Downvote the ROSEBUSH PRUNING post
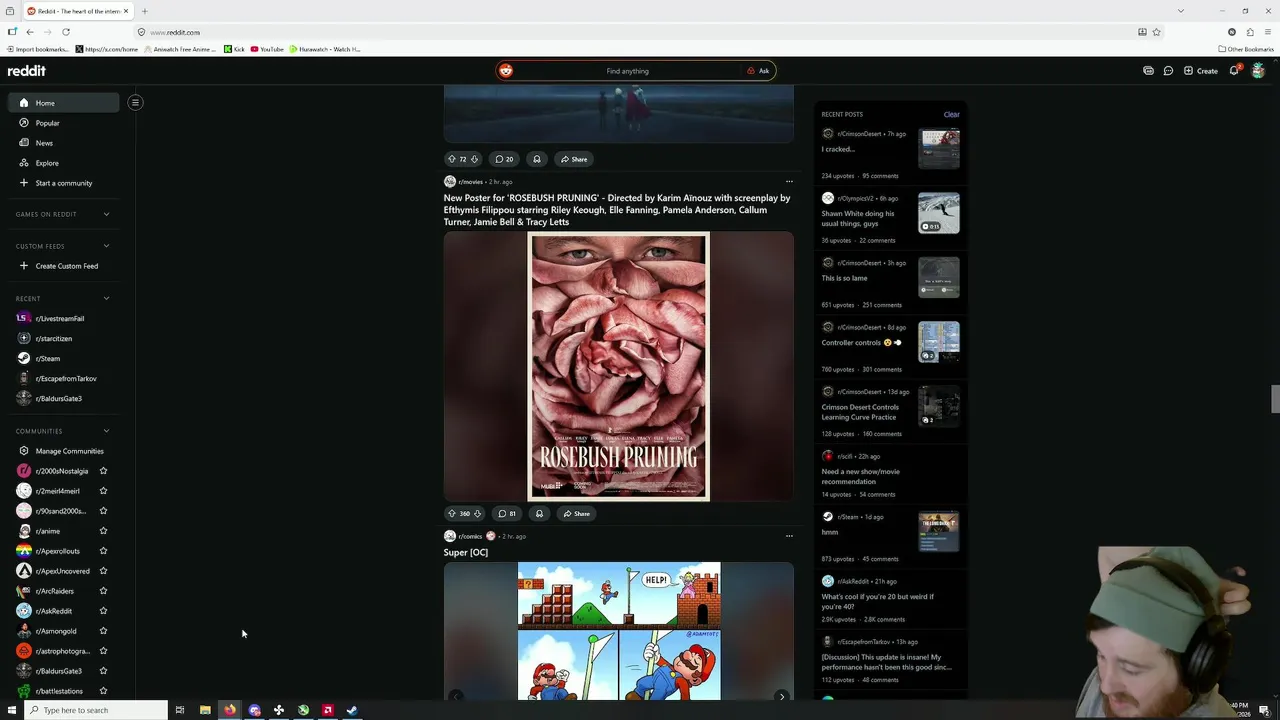Viewport: 1280px width, 720px height. [477, 514]
